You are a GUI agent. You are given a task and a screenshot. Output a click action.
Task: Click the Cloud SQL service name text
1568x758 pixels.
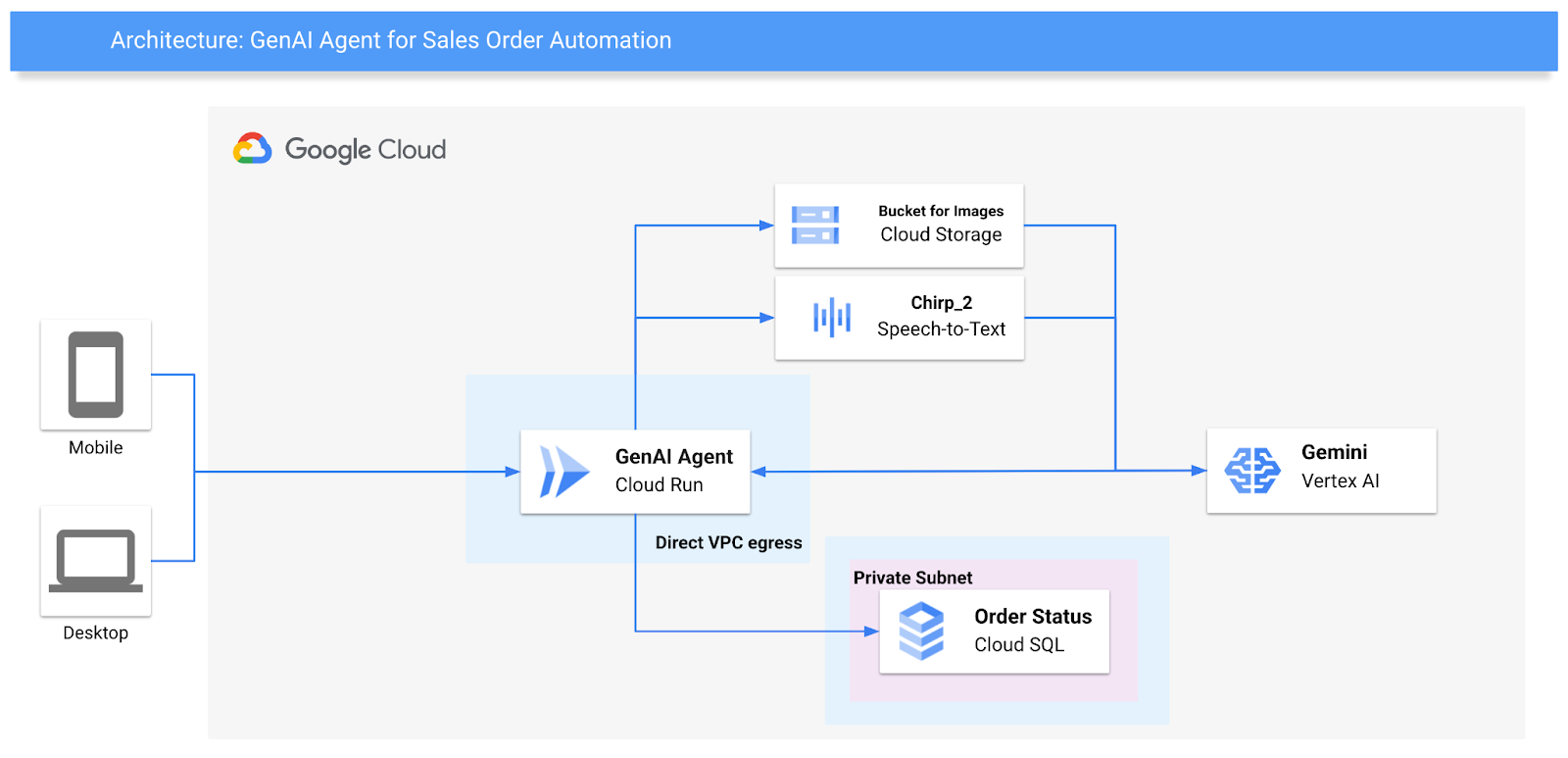coord(1018,645)
